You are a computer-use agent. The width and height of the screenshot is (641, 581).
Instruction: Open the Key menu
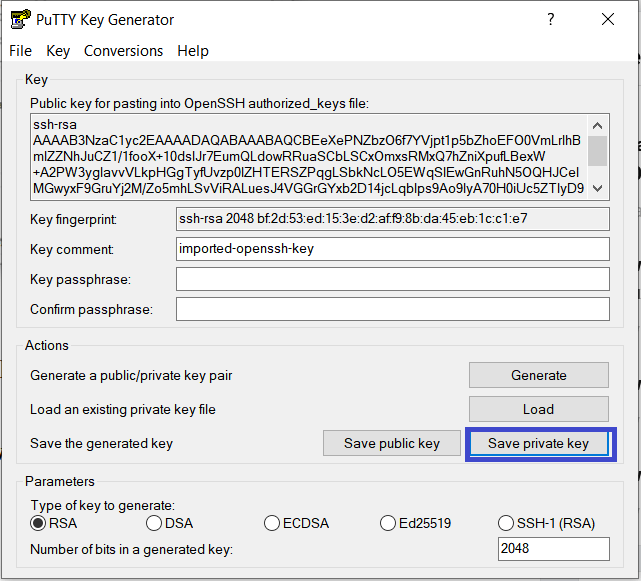coord(58,51)
